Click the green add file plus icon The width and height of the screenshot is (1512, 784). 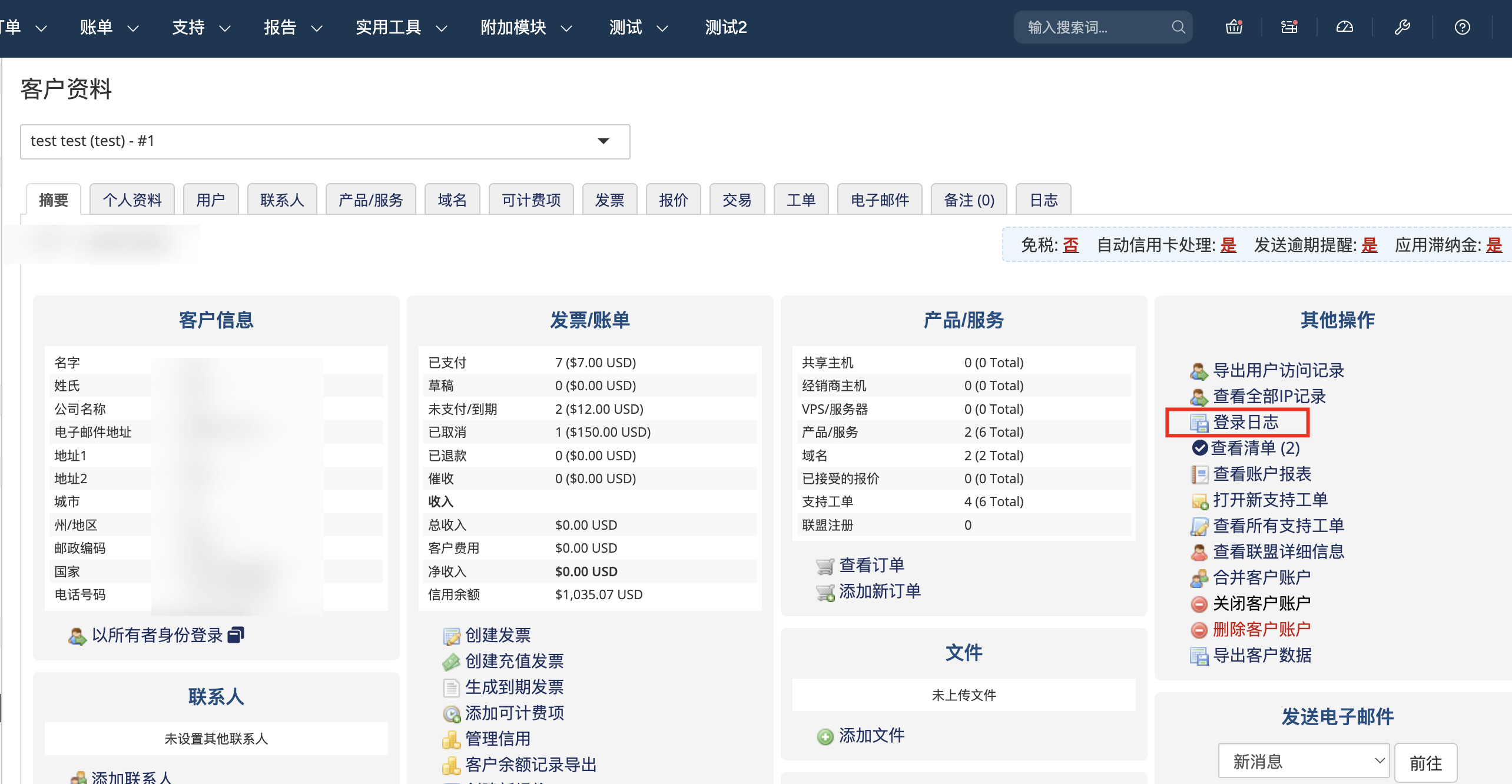pos(825,736)
